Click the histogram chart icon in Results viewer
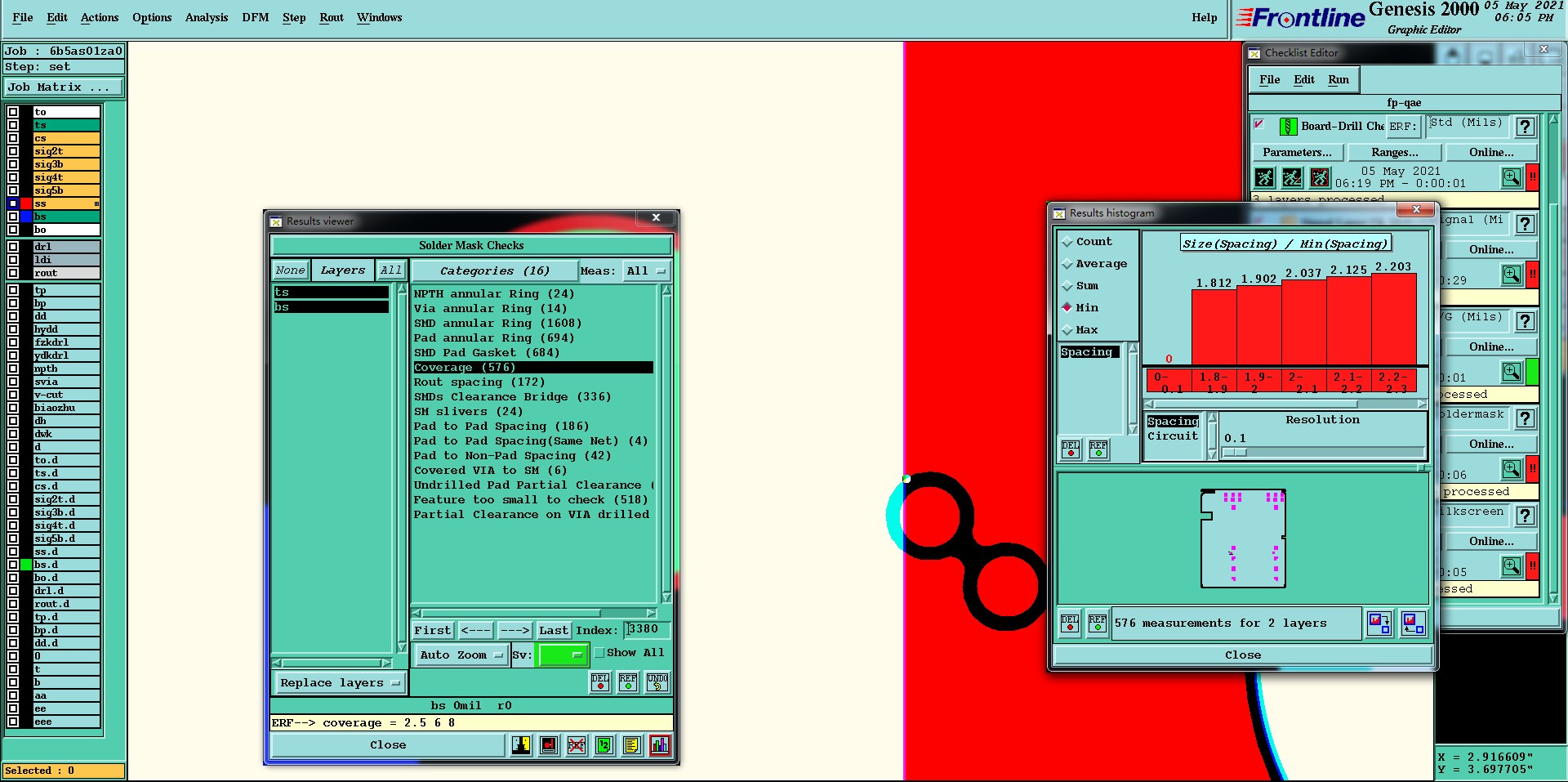This screenshot has width=1568, height=782. pos(660,744)
